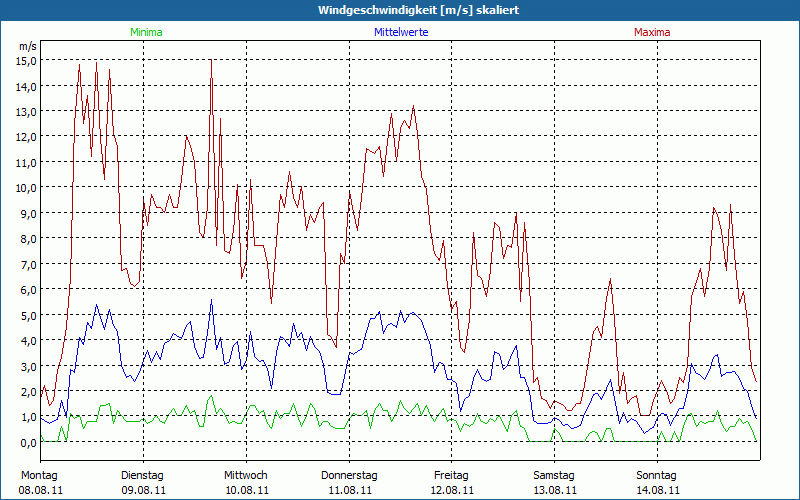Click the date 14.08.11
Image resolution: width=800 pixels, height=500 pixels.
(x=658, y=490)
